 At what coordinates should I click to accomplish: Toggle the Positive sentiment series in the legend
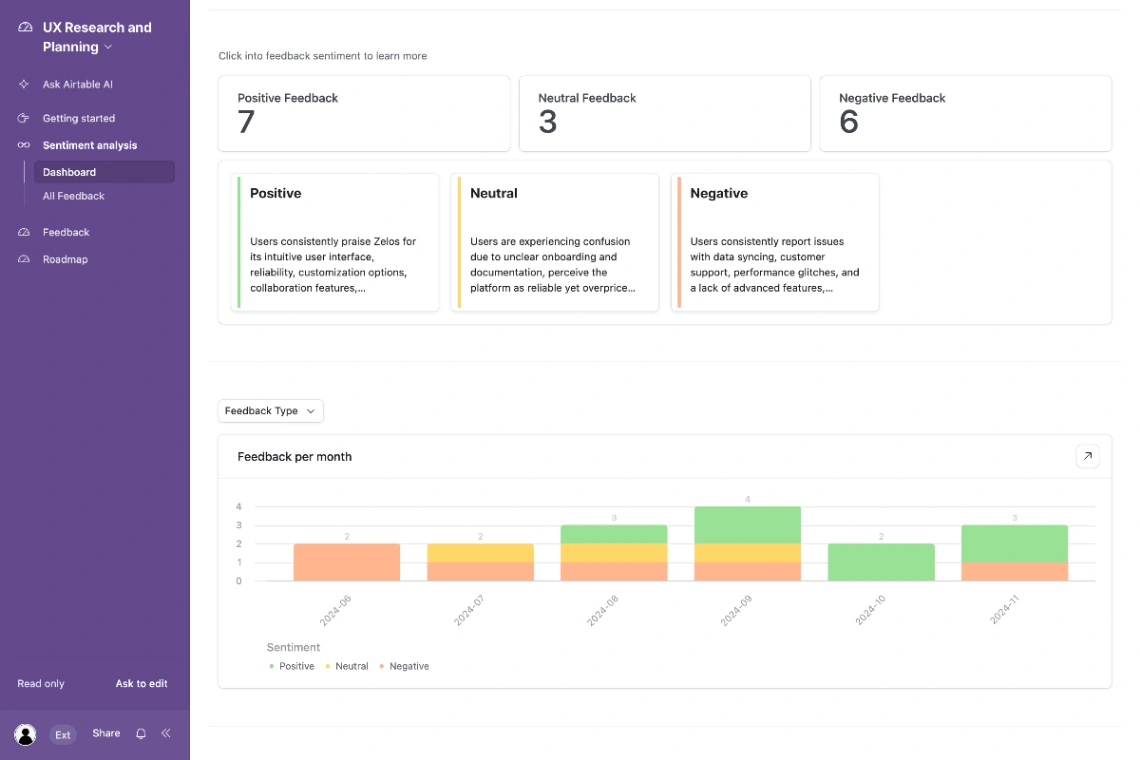(x=295, y=666)
